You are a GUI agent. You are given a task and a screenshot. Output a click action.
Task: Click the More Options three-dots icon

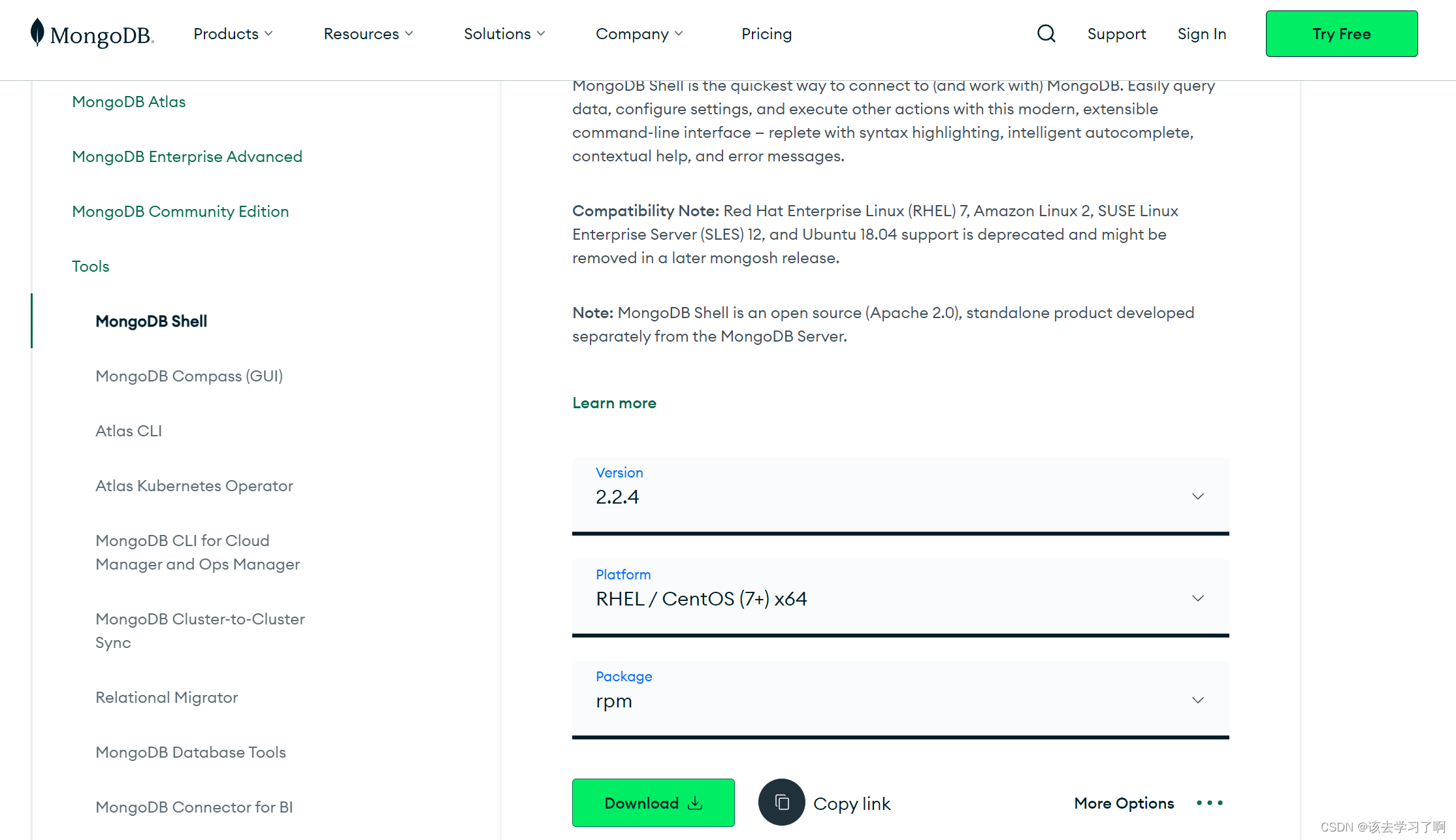point(1209,803)
